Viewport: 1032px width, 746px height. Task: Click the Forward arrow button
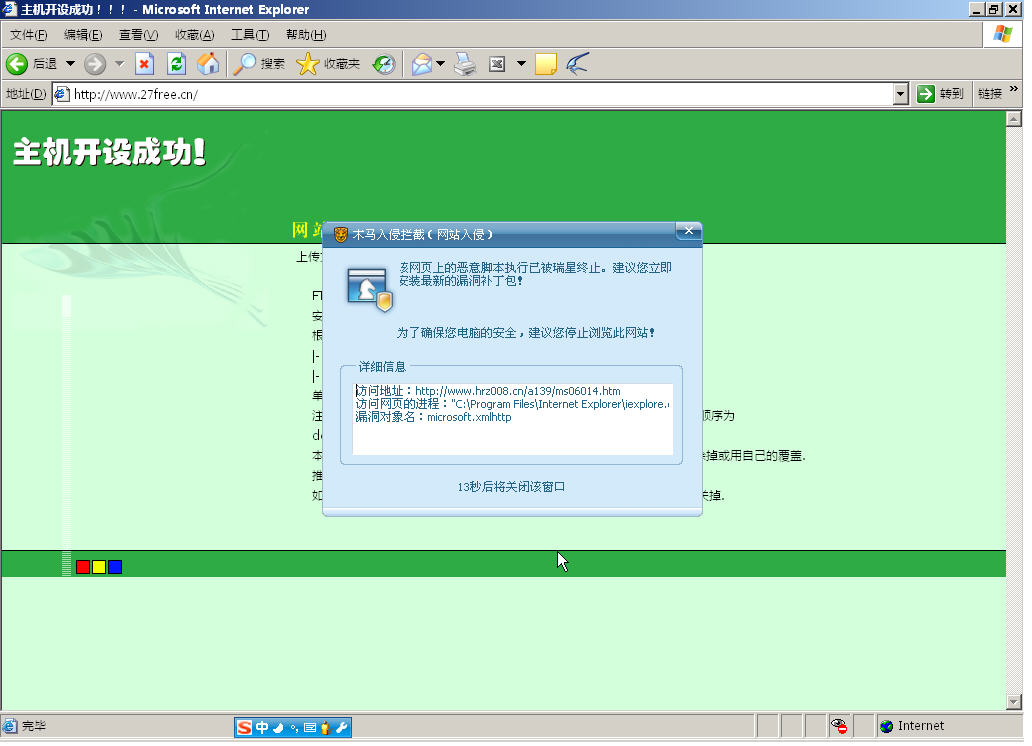pyautogui.click(x=95, y=64)
